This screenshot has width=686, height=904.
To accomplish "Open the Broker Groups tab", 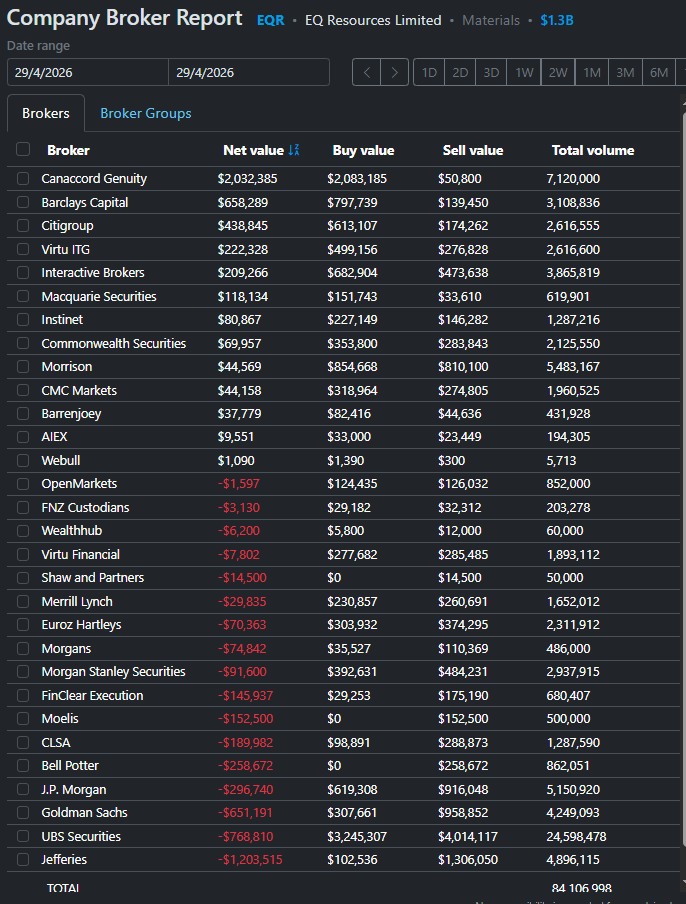I will (146, 114).
